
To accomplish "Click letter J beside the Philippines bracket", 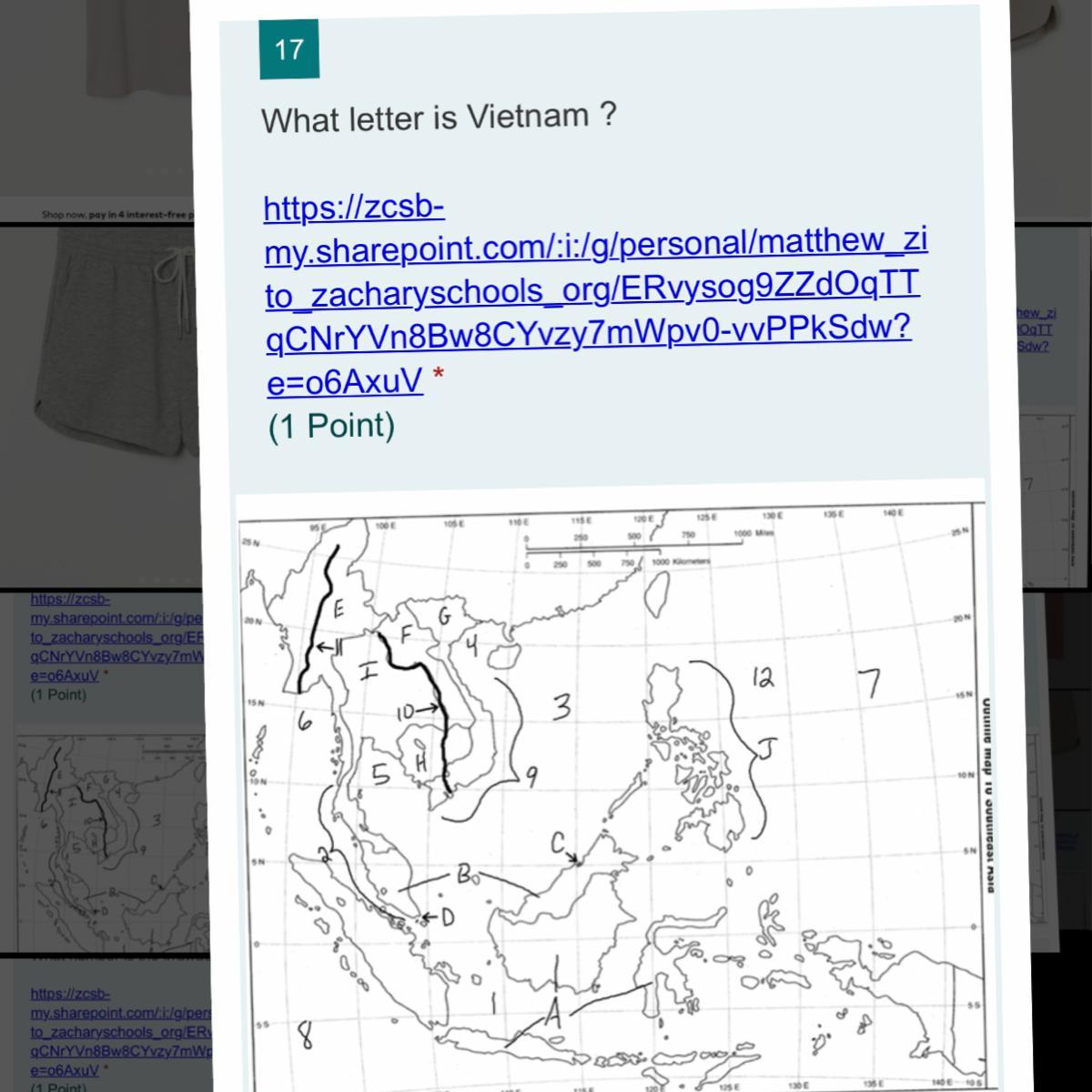I will pos(769,749).
